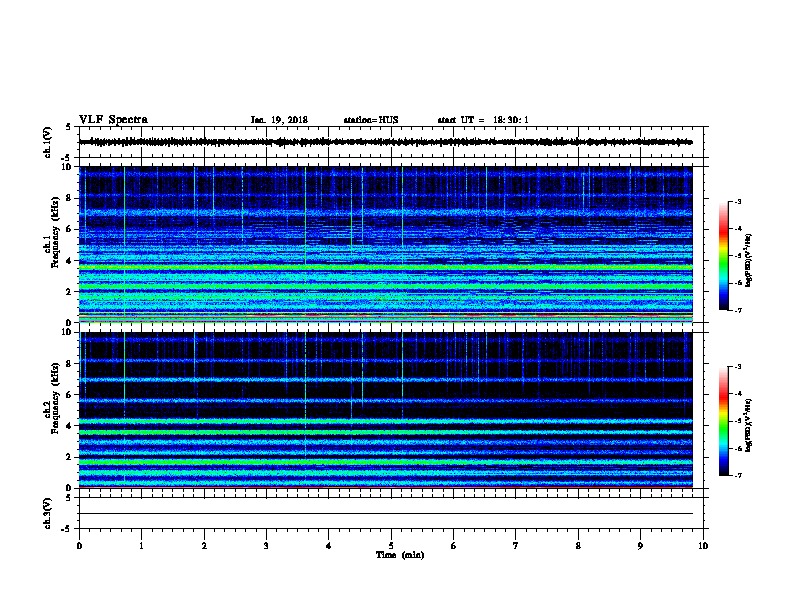Click the "station=HUS" header text
The height and width of the screenshot is (612, 792).
tap(371, 120)
